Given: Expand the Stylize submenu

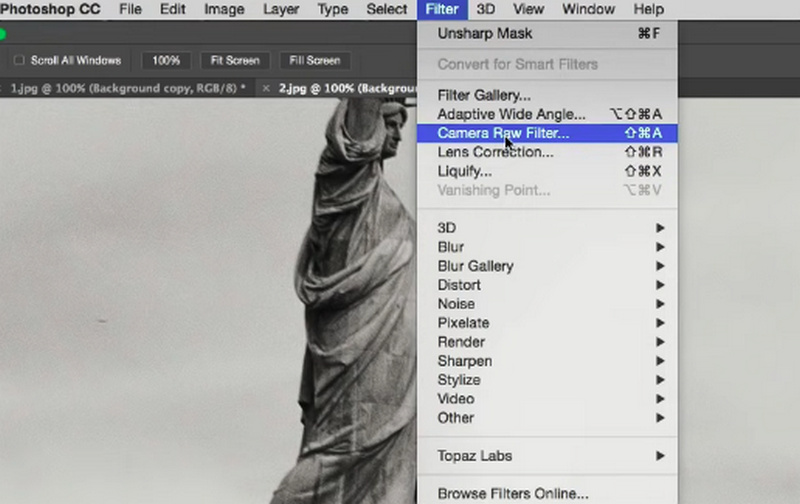Looking at the screenshot, I should pos(547,380).
